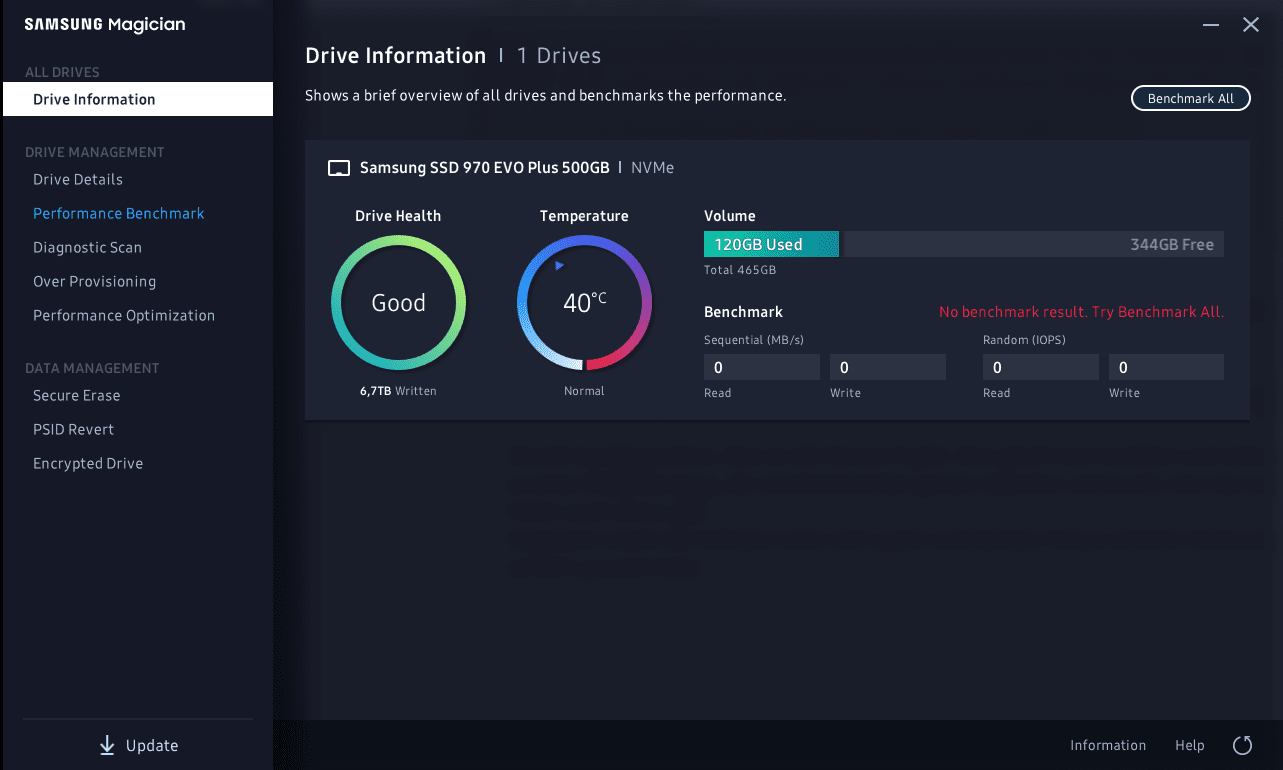Image resolution: width=1283 pixels, height=770 pixels.
Task: Open Help from the bottom bar
Action: pos(1190,745)
